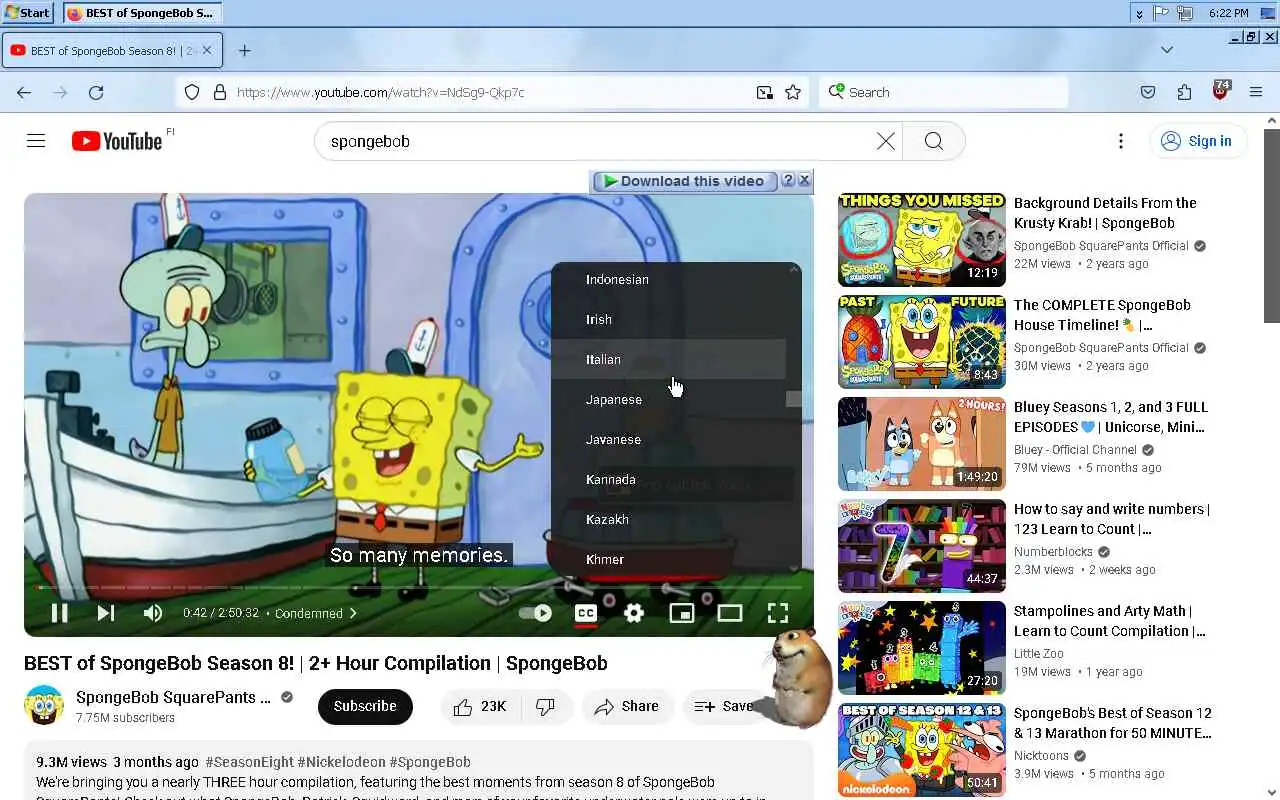The width and height of the screenshot is (1280, 800).
Task: Focus the browser Search field
Action: [943, 92]
